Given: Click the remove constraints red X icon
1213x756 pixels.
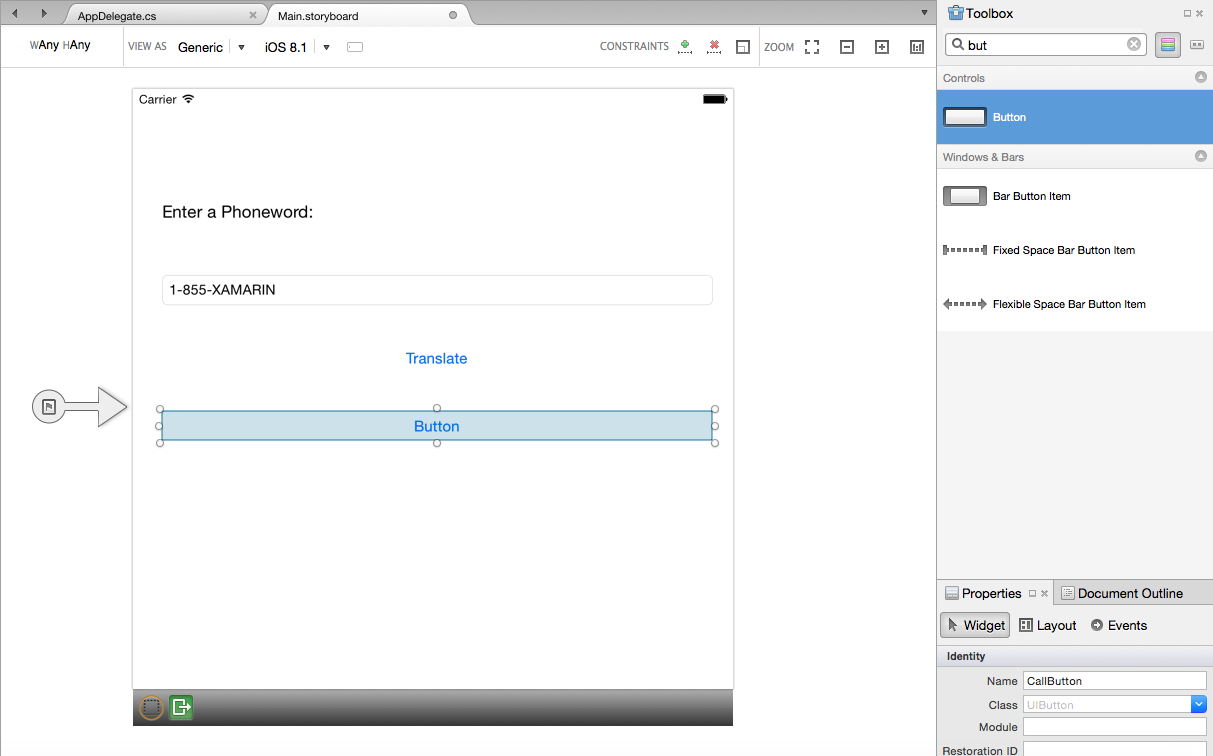Looking at the screenshot, I should (714, 47).
